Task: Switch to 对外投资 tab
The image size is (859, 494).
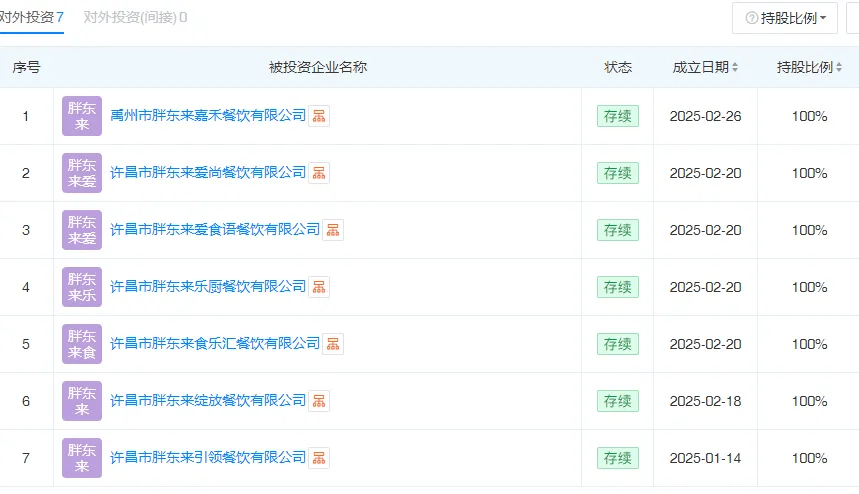Action: [x=30, y=17]
